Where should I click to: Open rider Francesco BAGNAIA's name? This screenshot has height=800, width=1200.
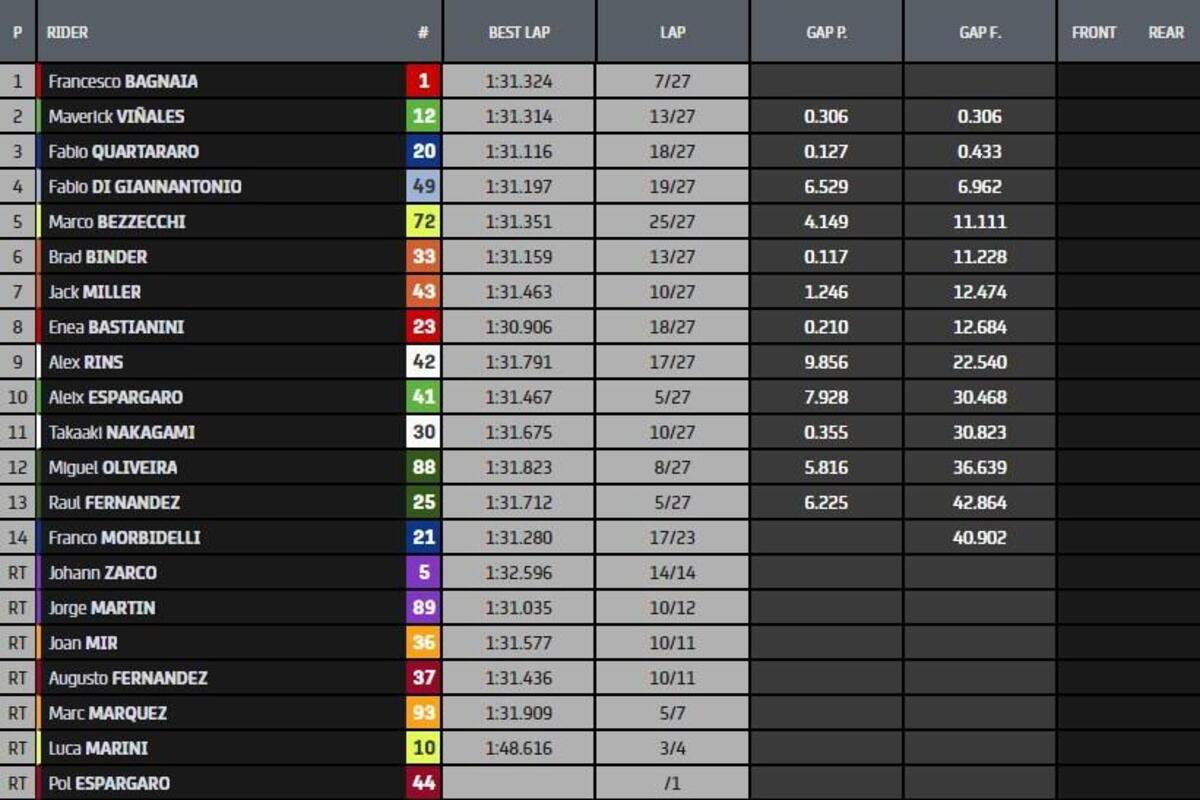coord(123,81)
